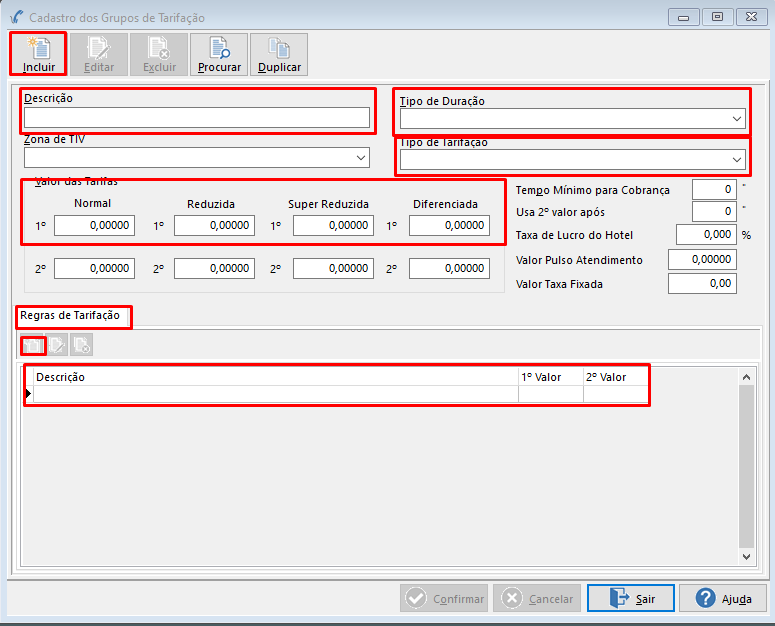The height and width of the screenshot is (626, 775).
Task: Open the Procurar search tool
Action: (219, 54)
